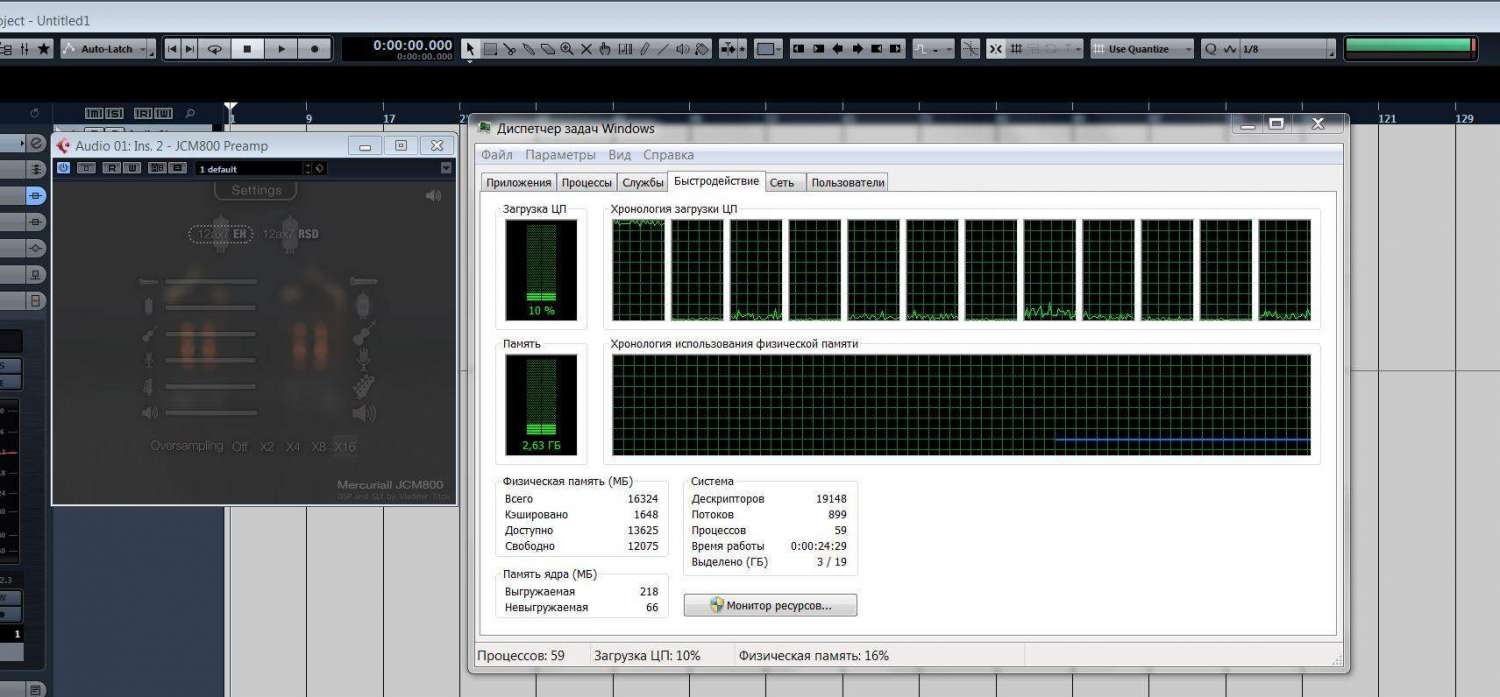The image size is (1500, 697).
Task: Open the Параметры menu in Task Manager
Action: 560,155
